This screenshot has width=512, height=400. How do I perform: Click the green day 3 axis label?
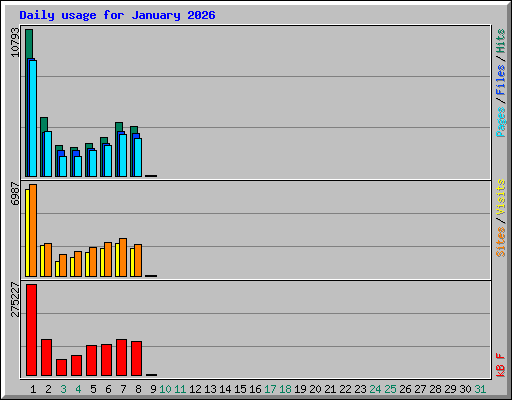point(63,389)
